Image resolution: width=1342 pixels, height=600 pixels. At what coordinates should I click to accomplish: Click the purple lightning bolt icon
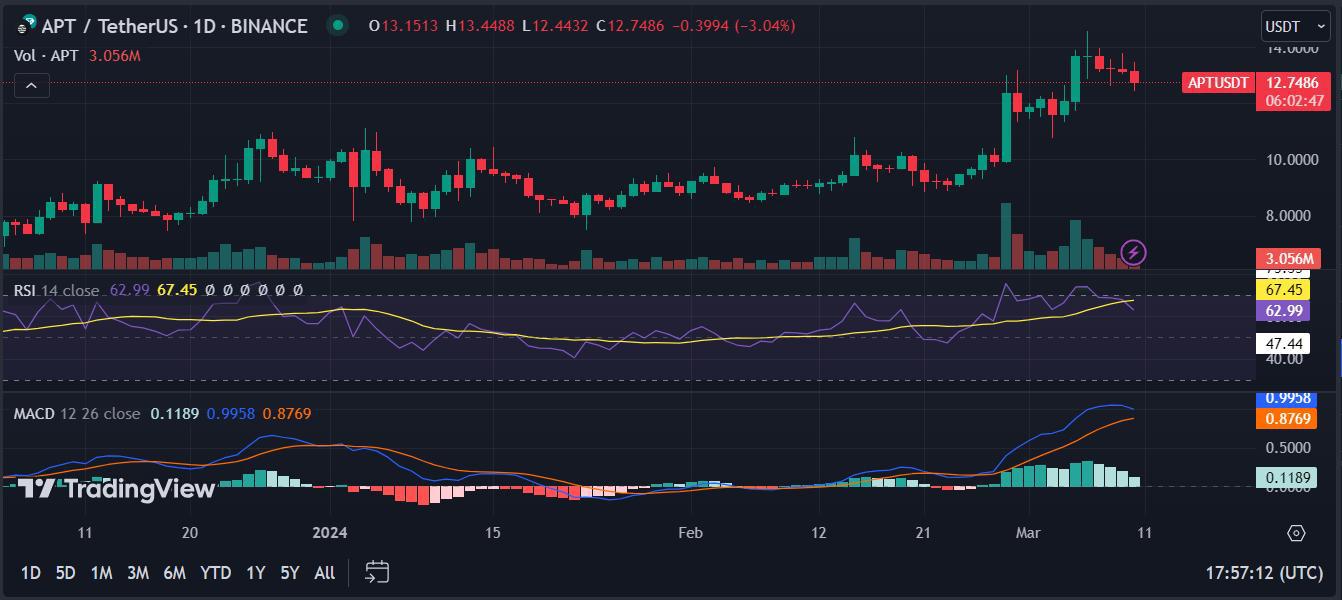[x=1133, y=251]
